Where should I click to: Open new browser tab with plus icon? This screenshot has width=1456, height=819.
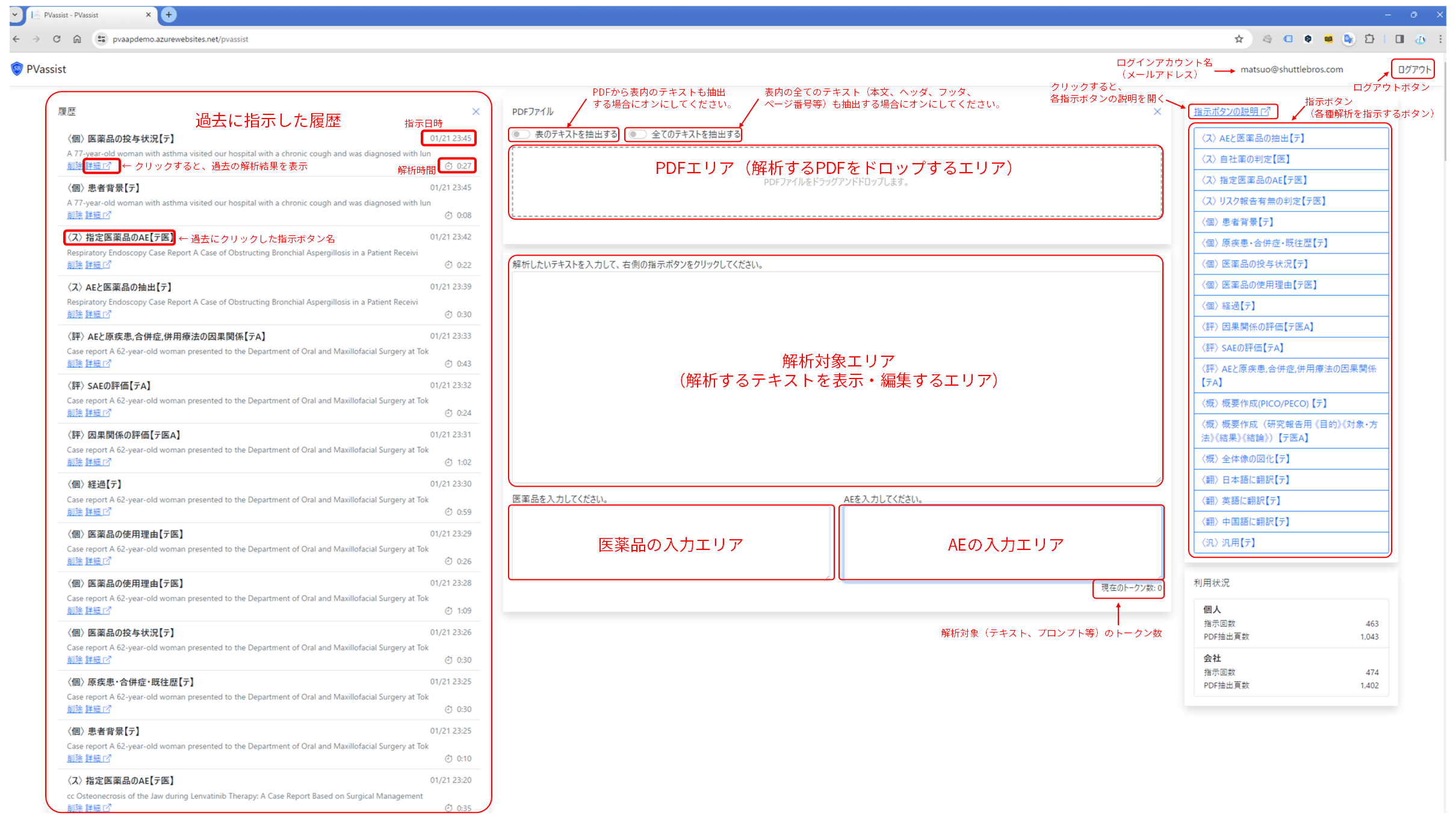pyautogui.click(x=169, y=15)
